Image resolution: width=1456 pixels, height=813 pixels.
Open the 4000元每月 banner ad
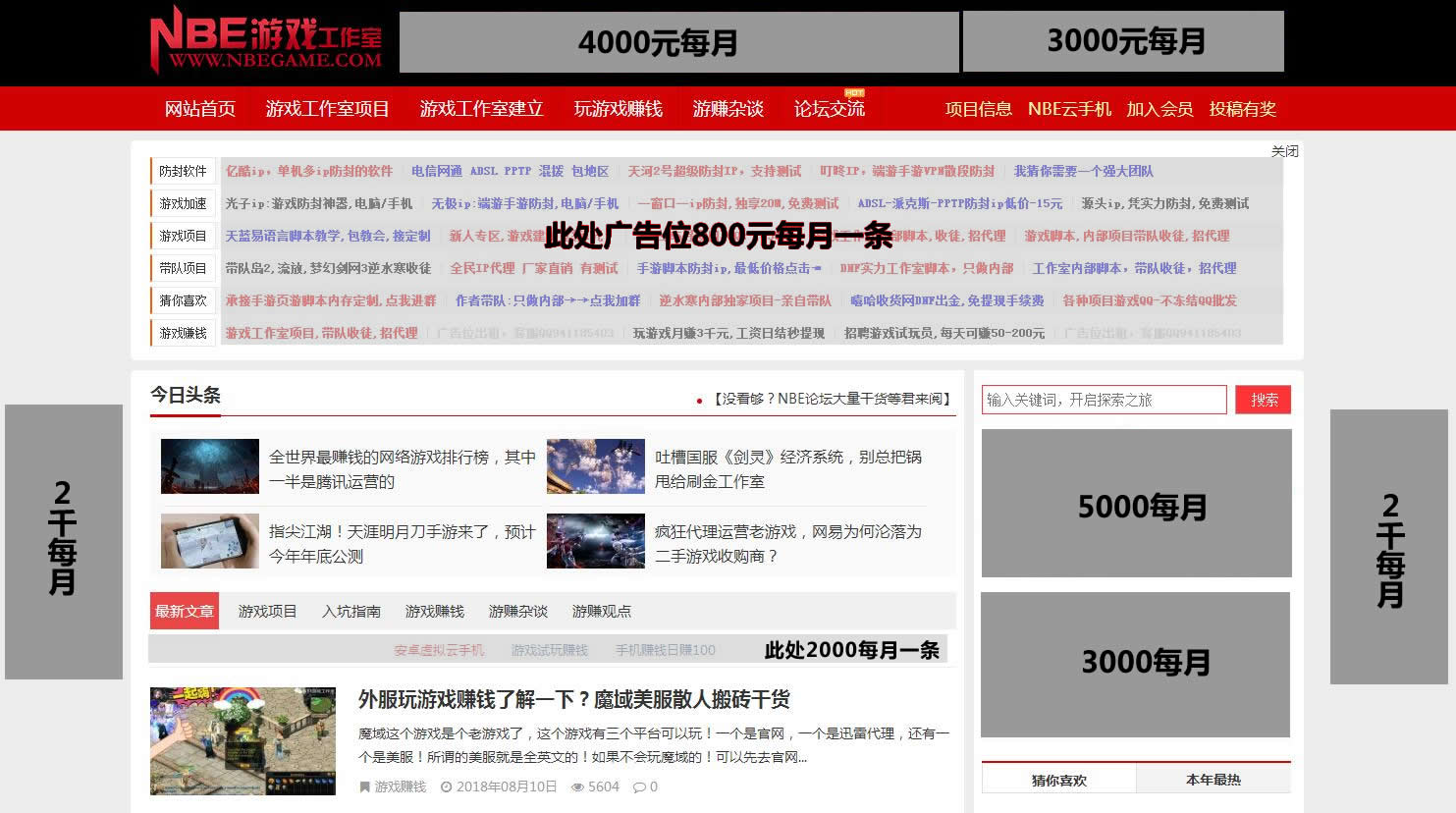(x=678, y=42)
